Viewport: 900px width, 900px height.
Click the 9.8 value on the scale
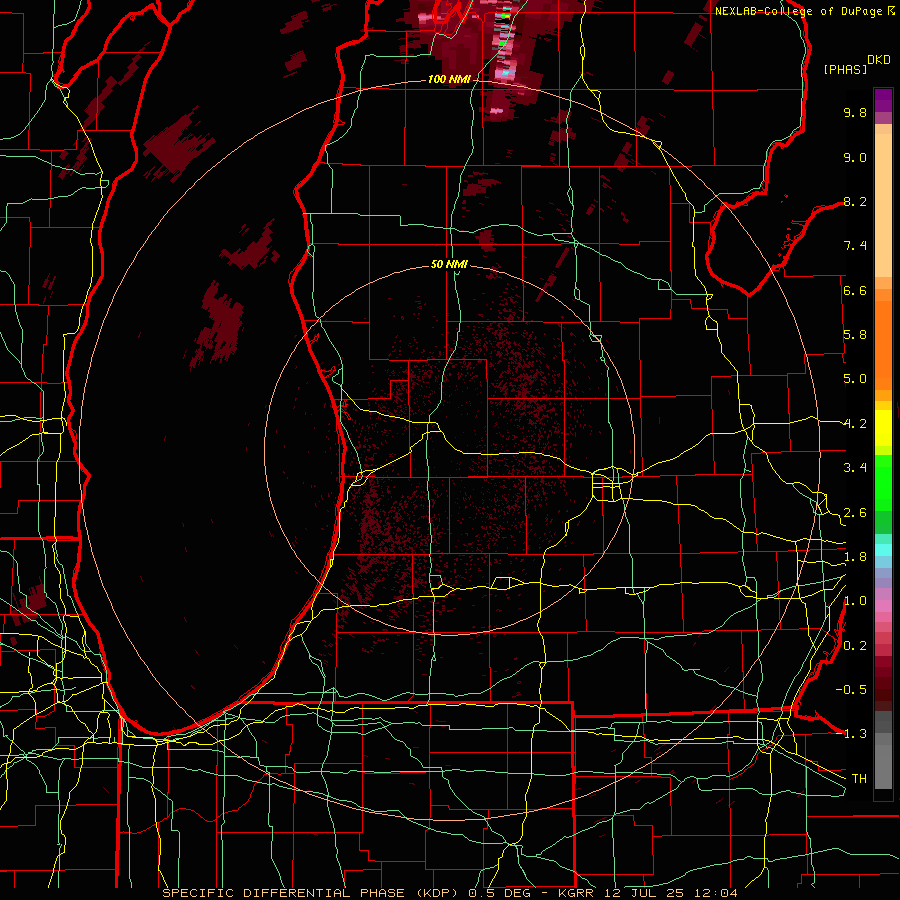click(x=855, y=112)
